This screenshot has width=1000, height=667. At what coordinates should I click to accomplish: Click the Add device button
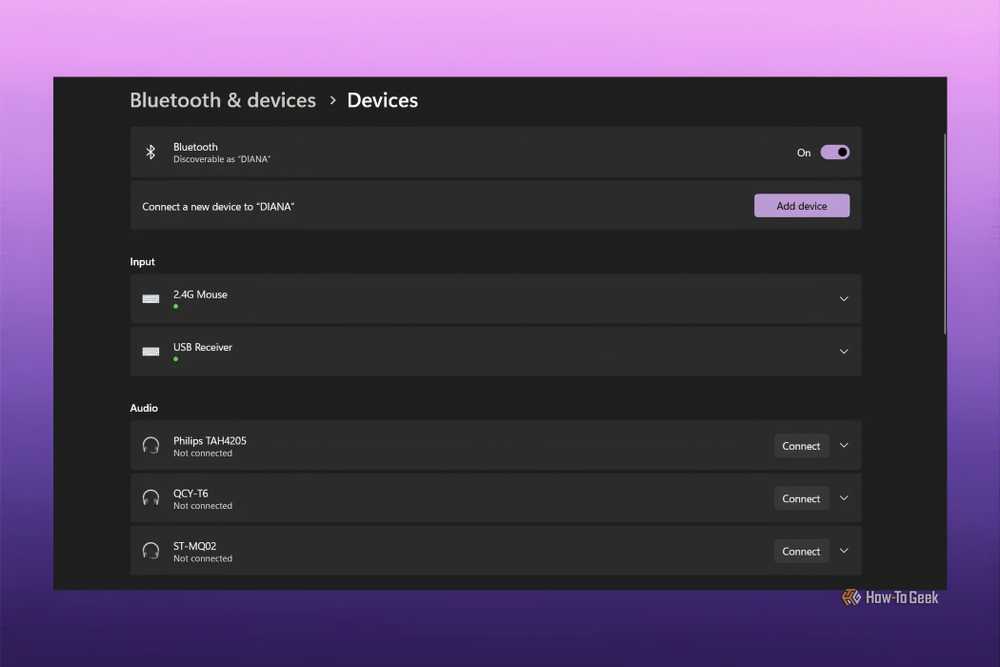click(802, 206)
